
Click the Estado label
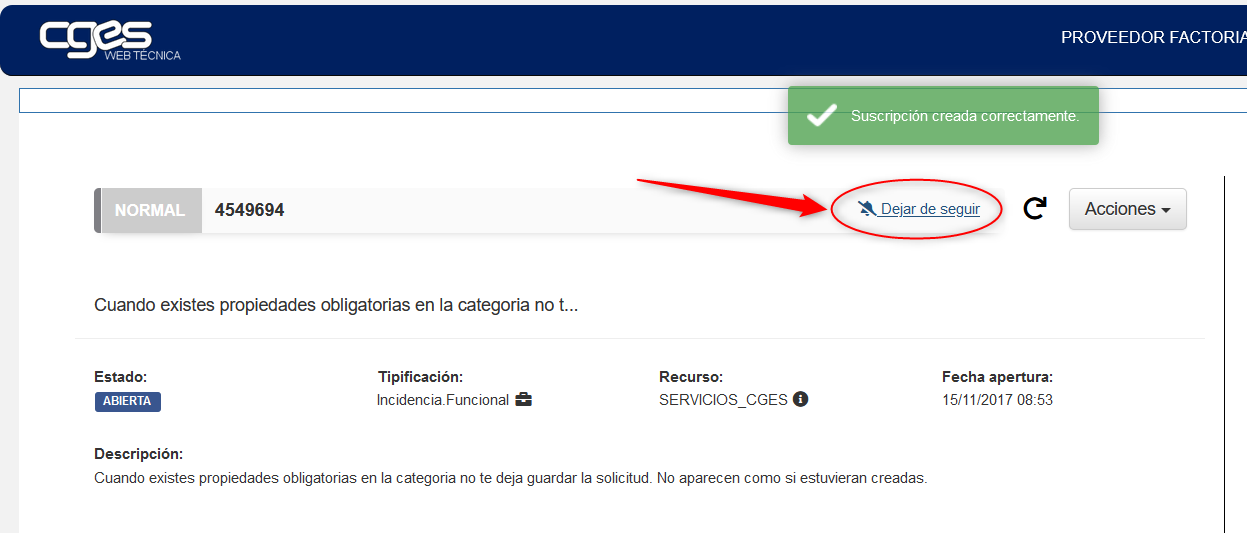pyautogui.click(x=121, y=377)
